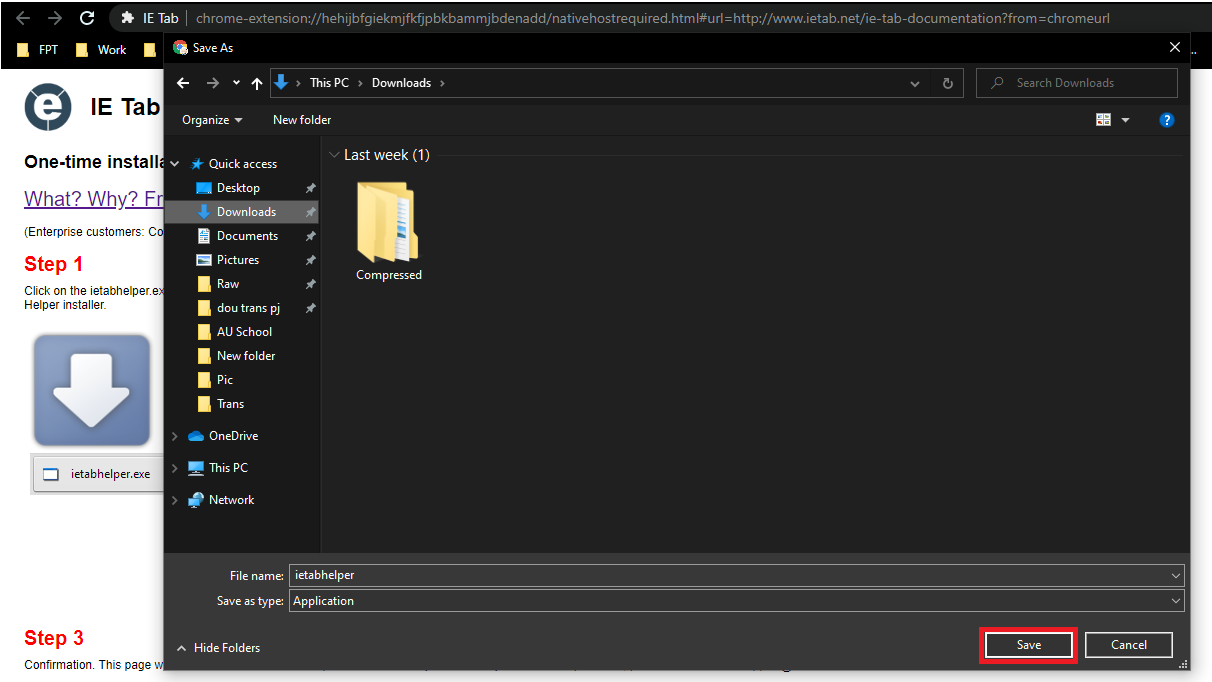The height and width of the screenshot is (682, 1212).
Task: Click the large download arrow image
Action: click(x=92, y=390)
